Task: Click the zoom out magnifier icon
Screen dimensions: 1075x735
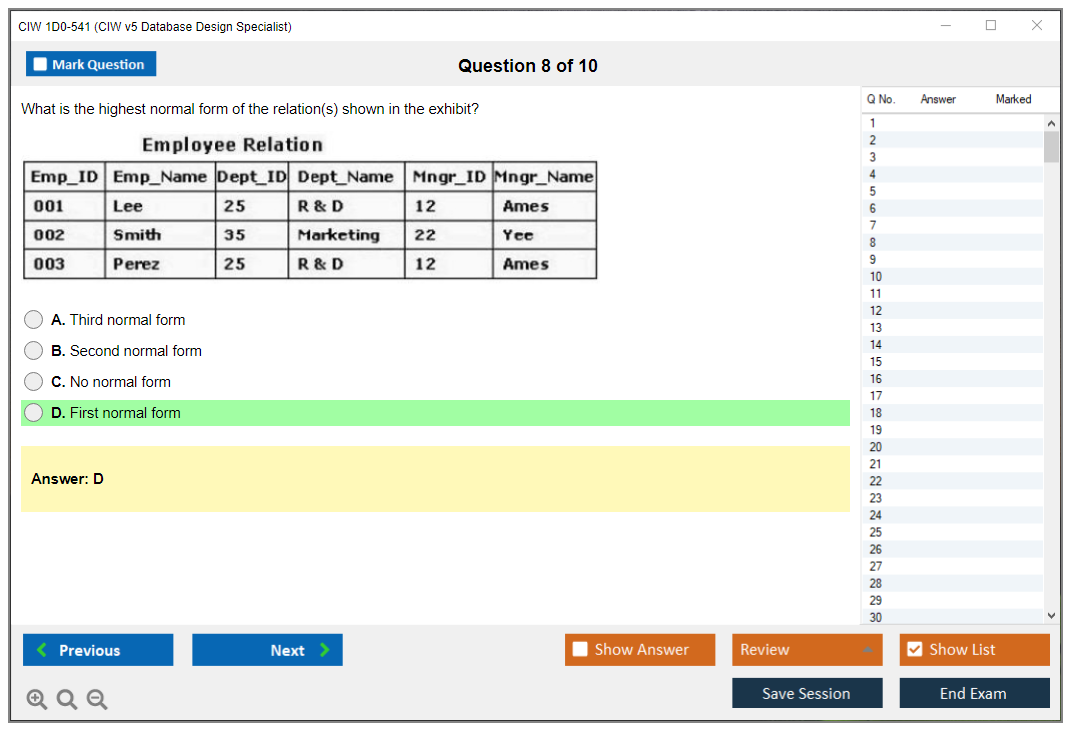Action: tap(97, 700)
